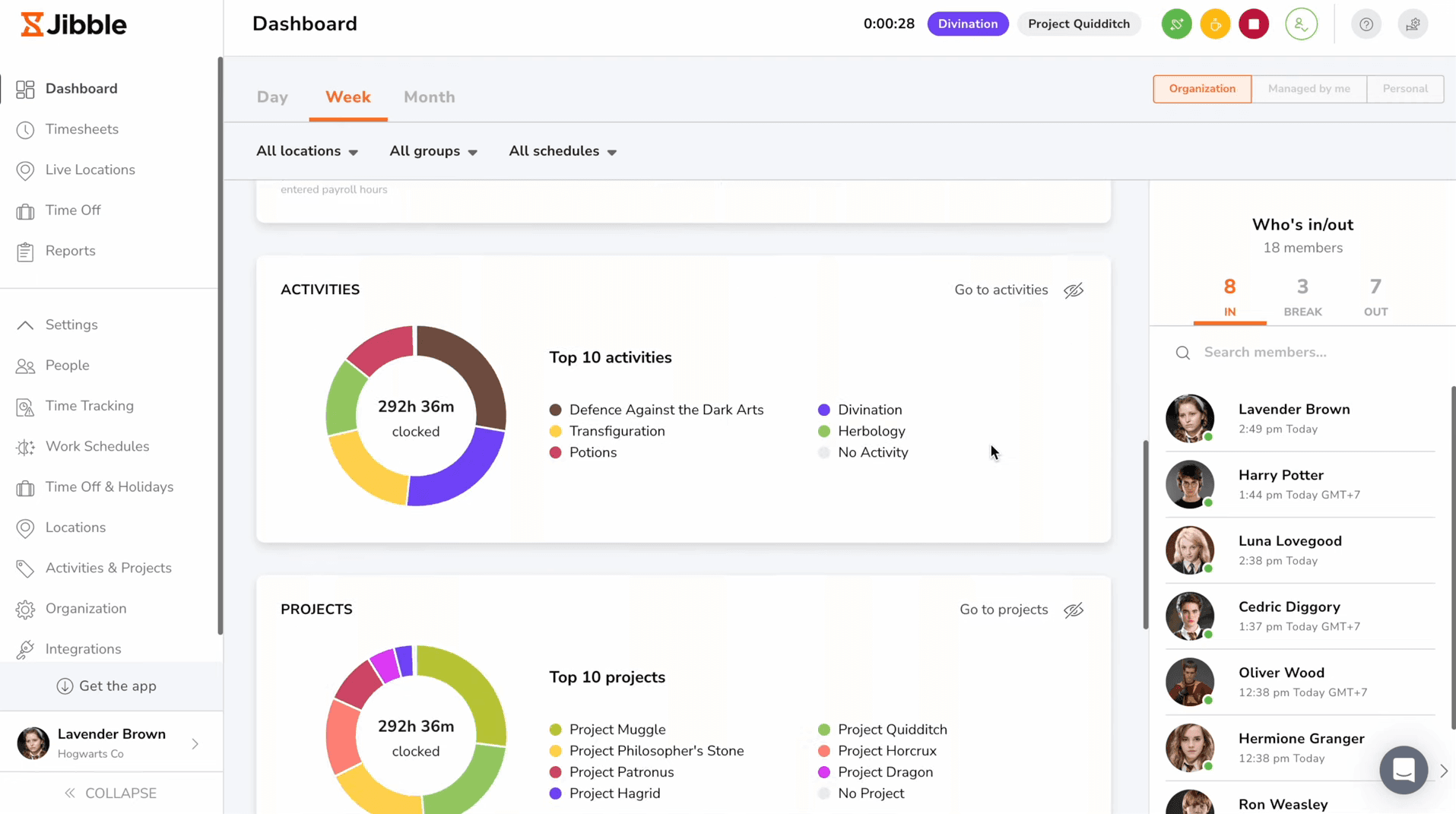Expand Lavender Brown account menu chevron
The height and width of the screenshot is (814, 1456).
195,744
